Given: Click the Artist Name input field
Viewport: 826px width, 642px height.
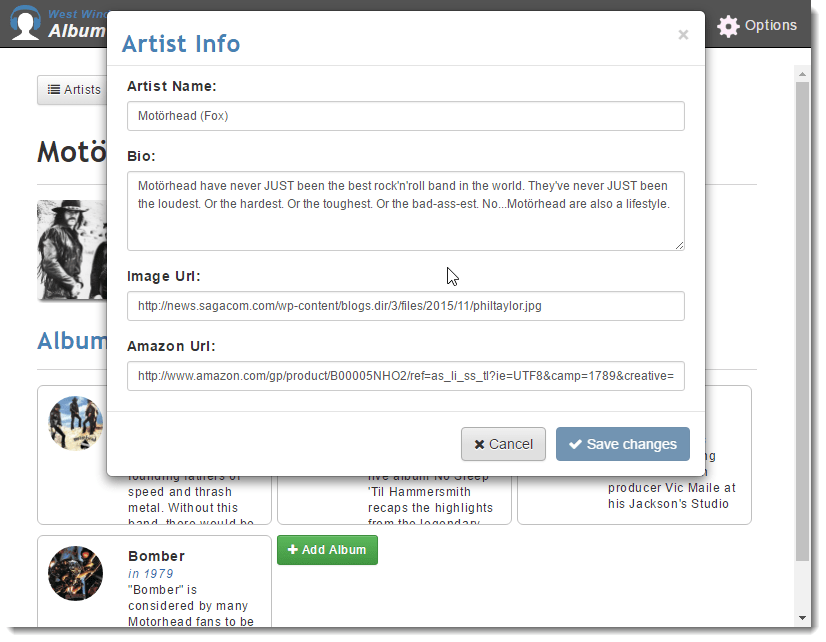Looking at the screenshot, I should (406, 116).
